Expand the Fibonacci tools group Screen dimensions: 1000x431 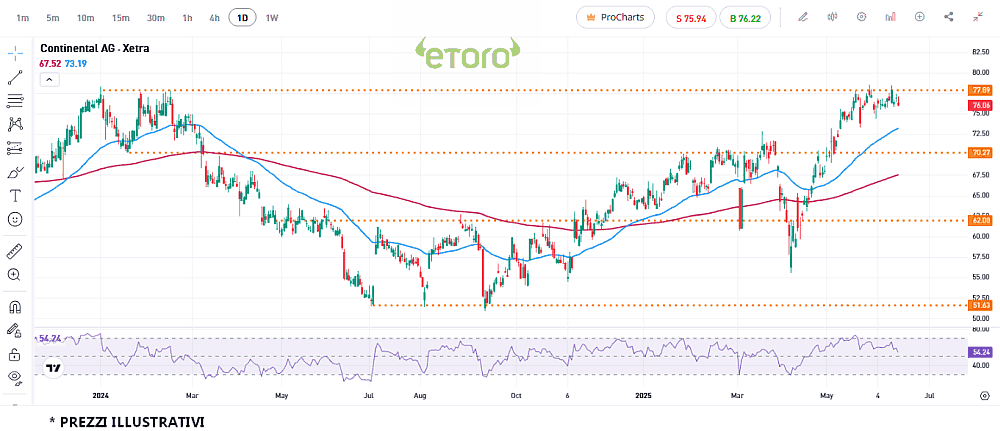tap(15, 100)
